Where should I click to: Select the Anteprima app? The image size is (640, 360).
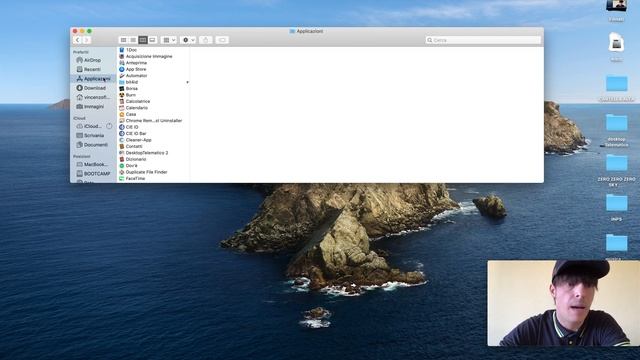click(133, 63)
